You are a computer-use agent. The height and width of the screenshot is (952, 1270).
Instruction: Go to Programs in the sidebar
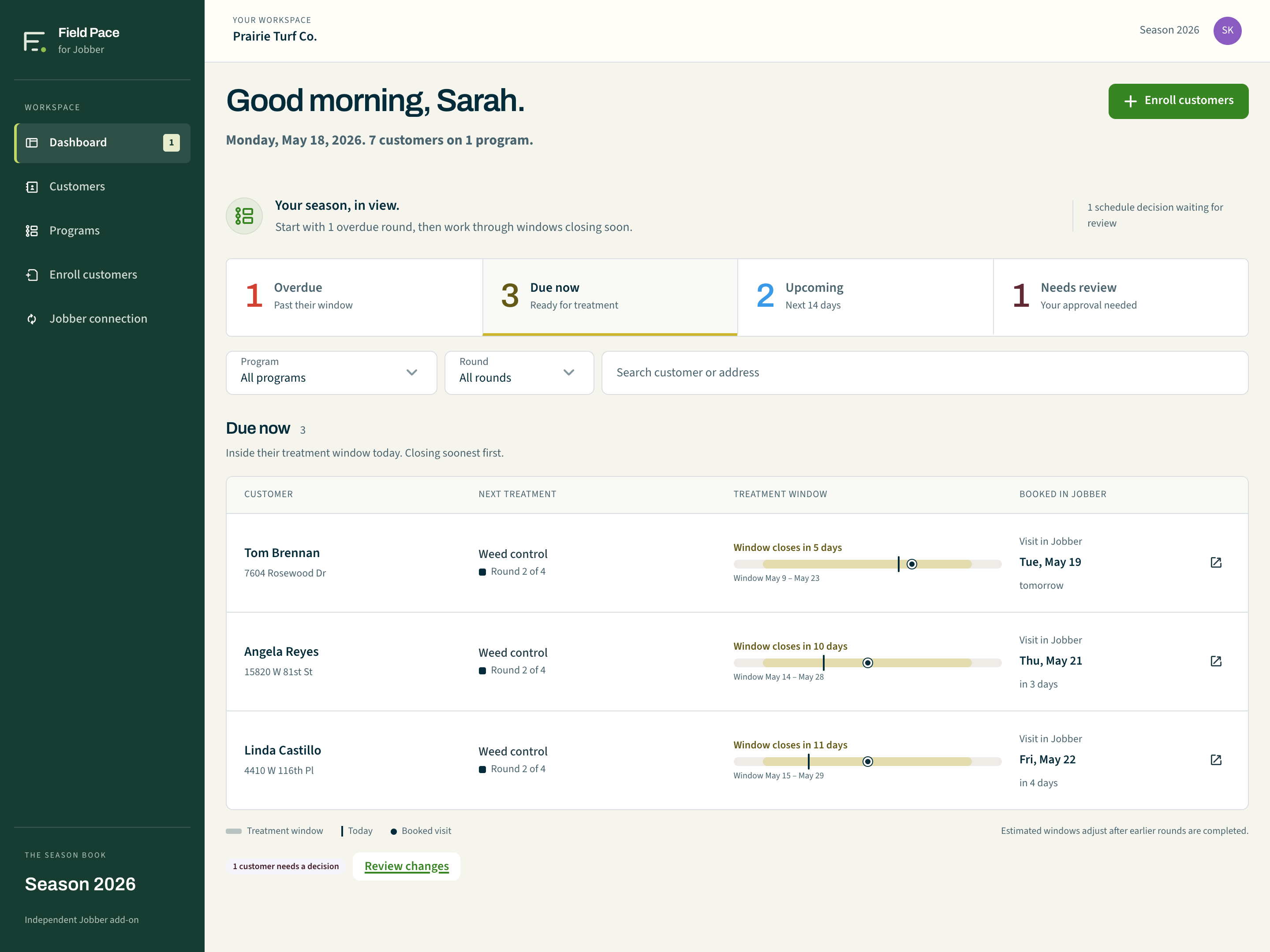(102, 231)
